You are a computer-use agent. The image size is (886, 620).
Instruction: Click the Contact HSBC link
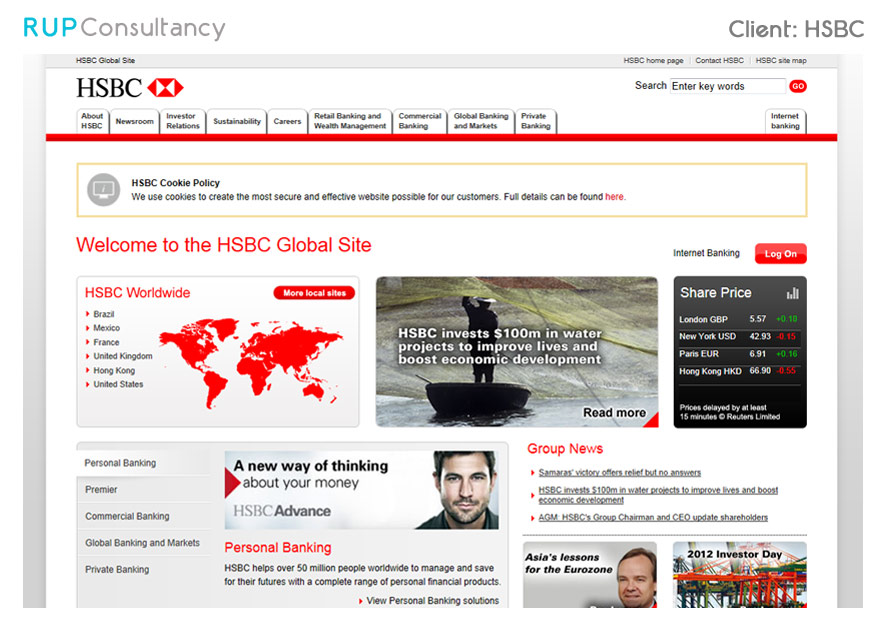tap(719, 60)
